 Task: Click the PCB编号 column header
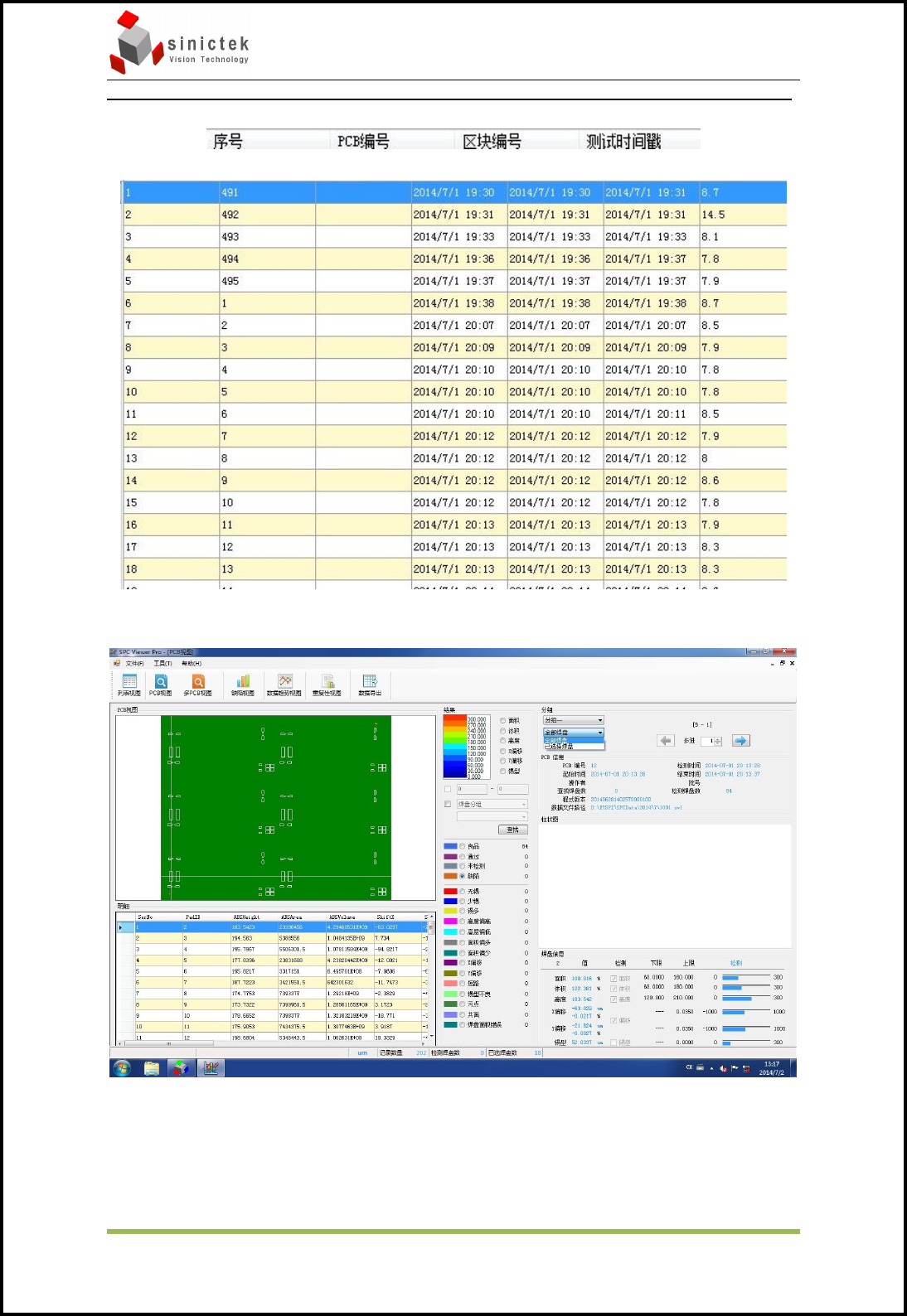[x=363, y=142]
